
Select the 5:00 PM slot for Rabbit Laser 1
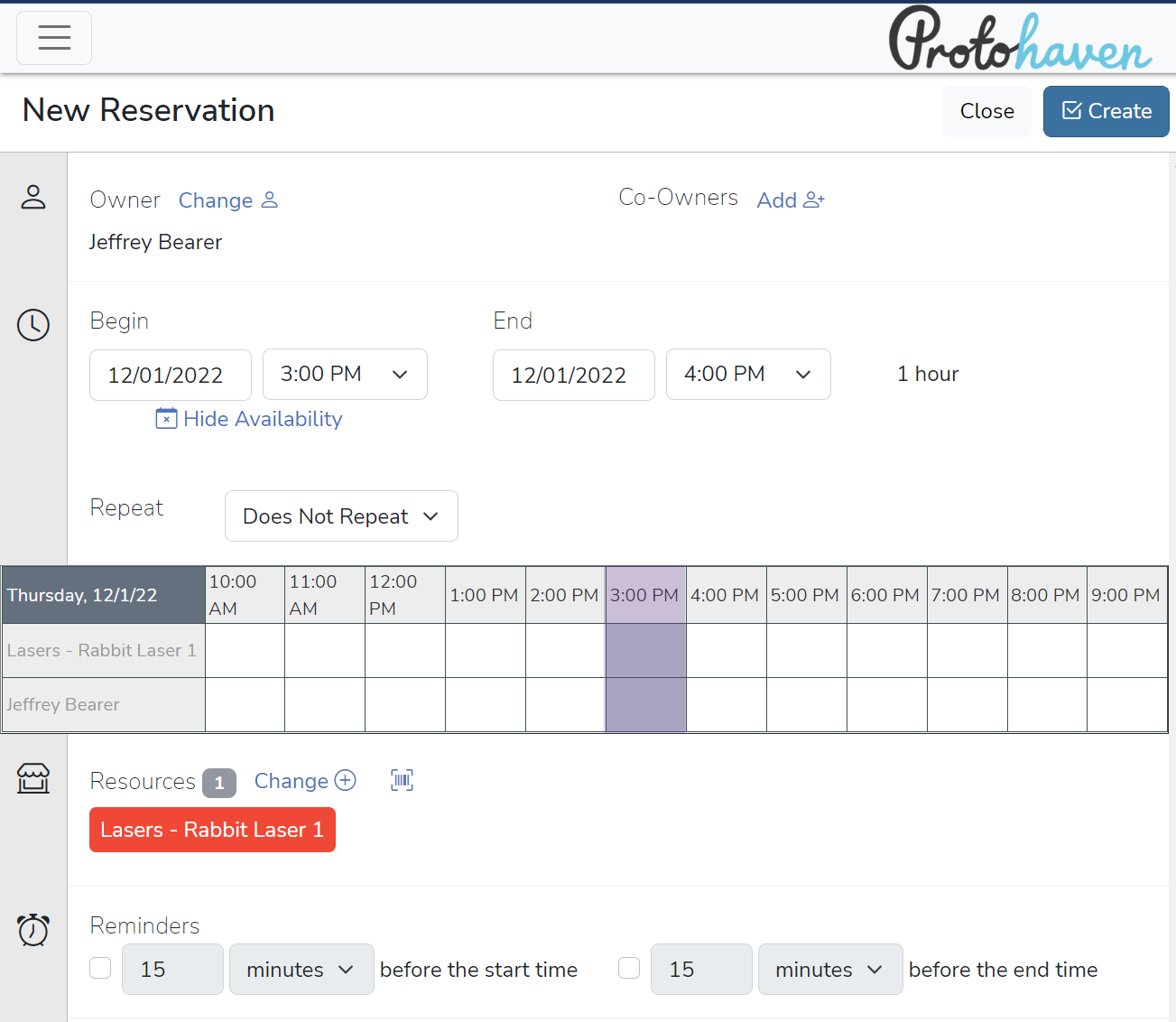tap(806, 650)
